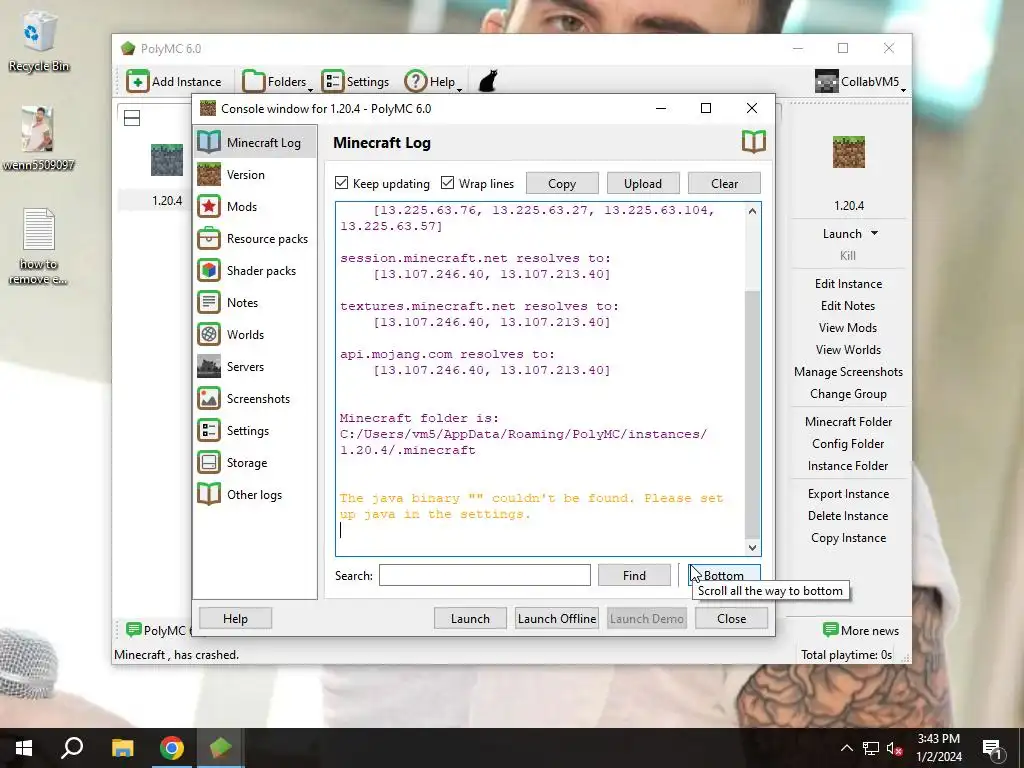Click the Copy log button
Image resolution: width=1024 pixels, height=768 pixels.
[562, 184]
